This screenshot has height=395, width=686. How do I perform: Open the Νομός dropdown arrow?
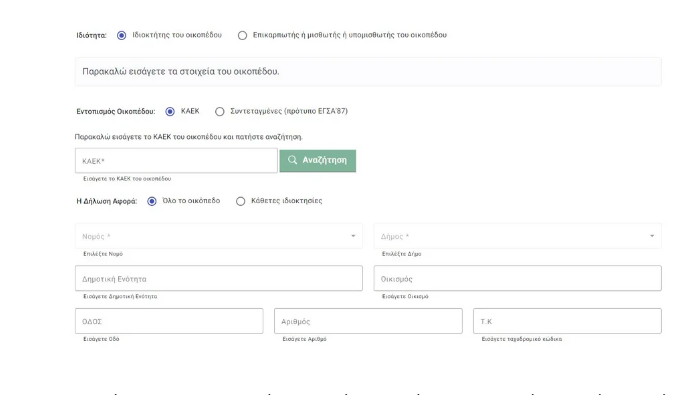353,236
